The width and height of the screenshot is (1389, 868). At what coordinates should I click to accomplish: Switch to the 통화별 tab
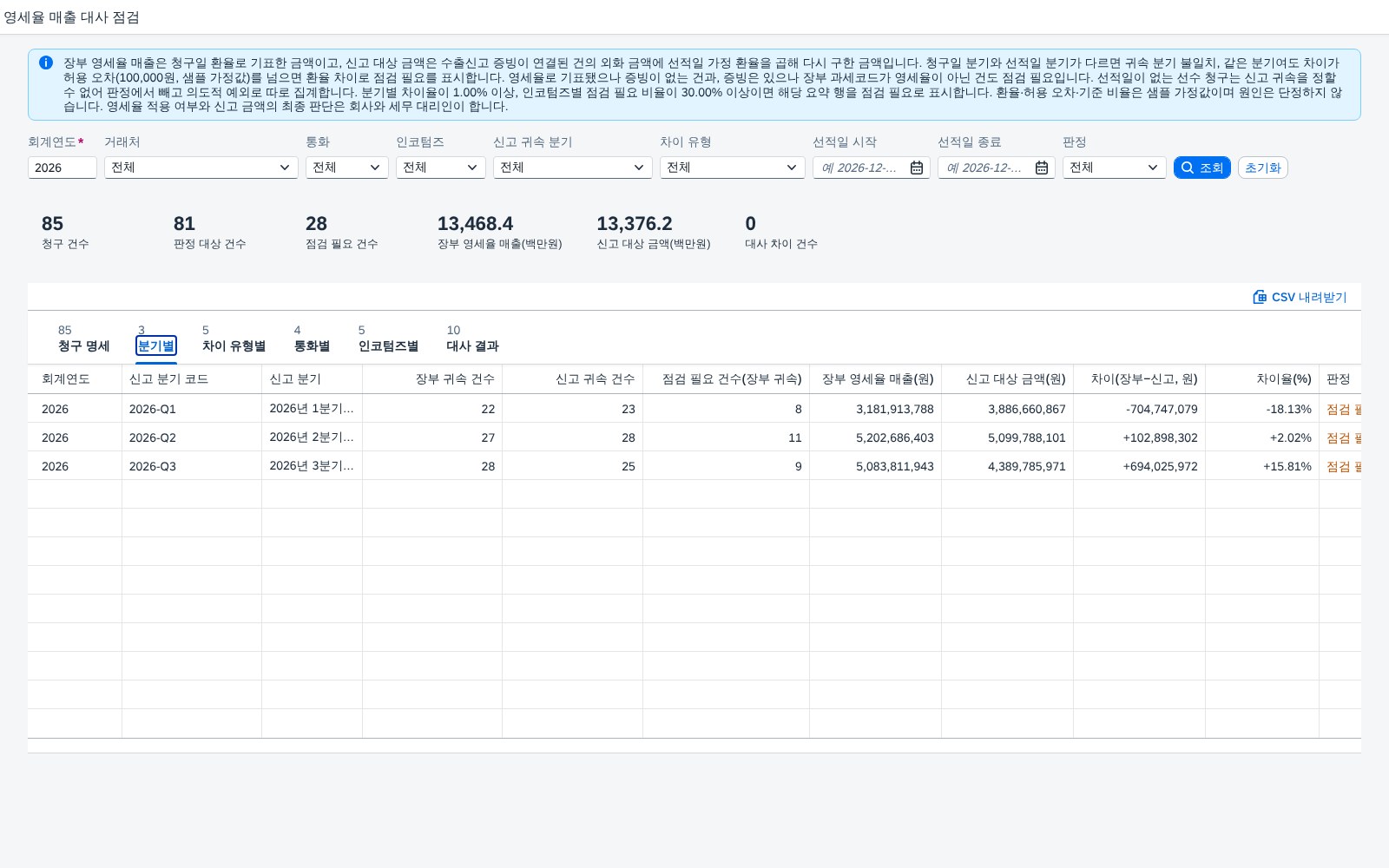[x=312, y=339]
